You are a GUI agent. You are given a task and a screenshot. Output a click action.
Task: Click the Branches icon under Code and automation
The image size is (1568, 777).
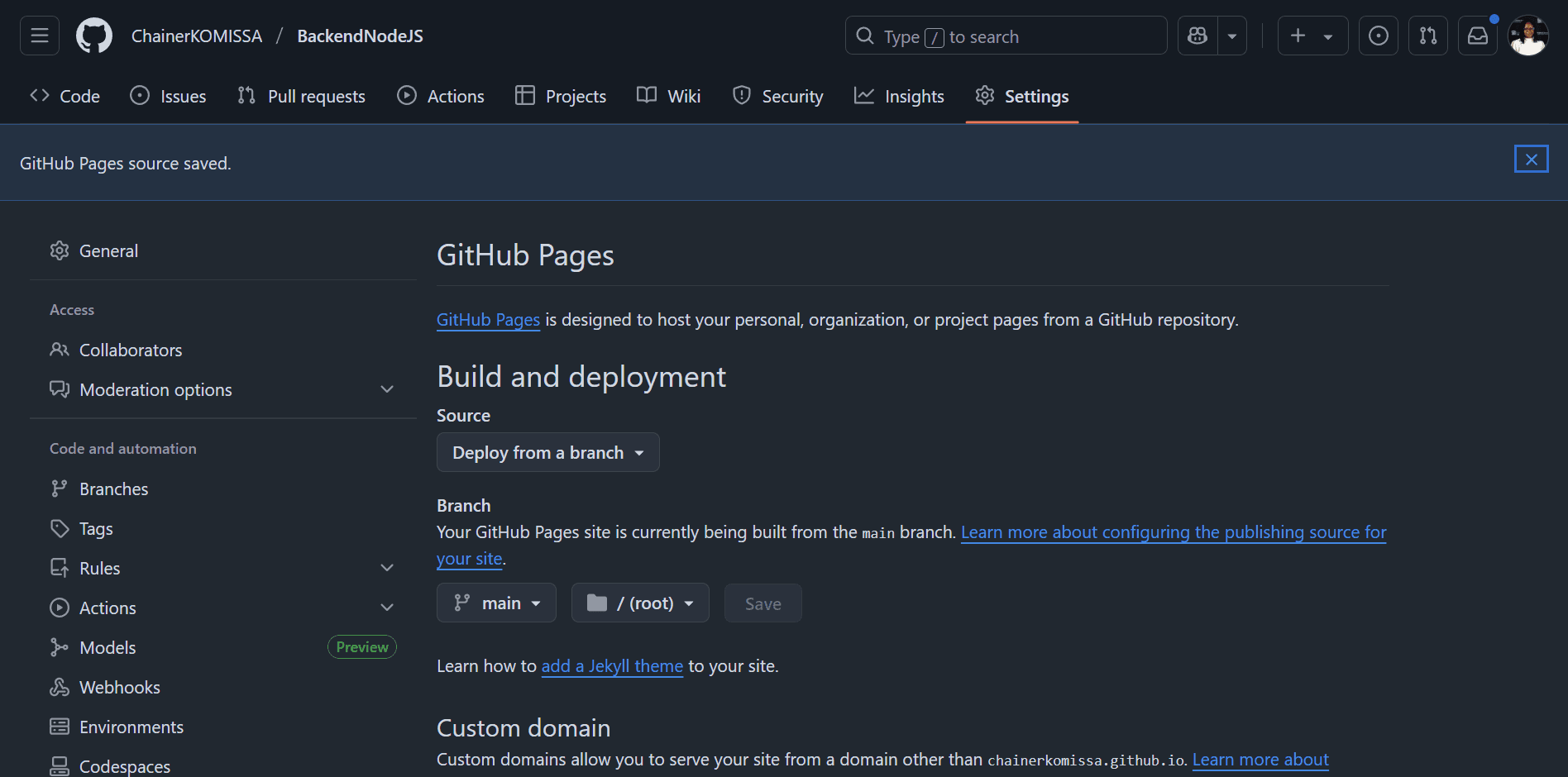59,489
